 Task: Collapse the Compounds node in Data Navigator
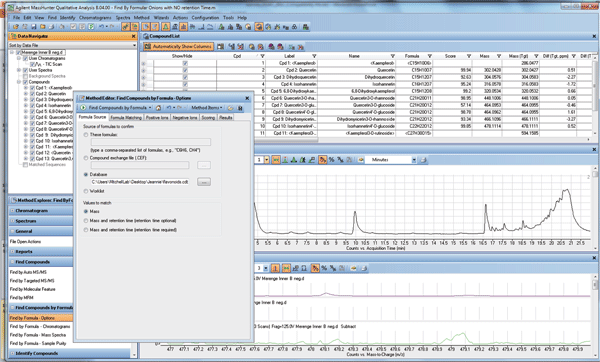pyautogui.click(x=19, y=82)
